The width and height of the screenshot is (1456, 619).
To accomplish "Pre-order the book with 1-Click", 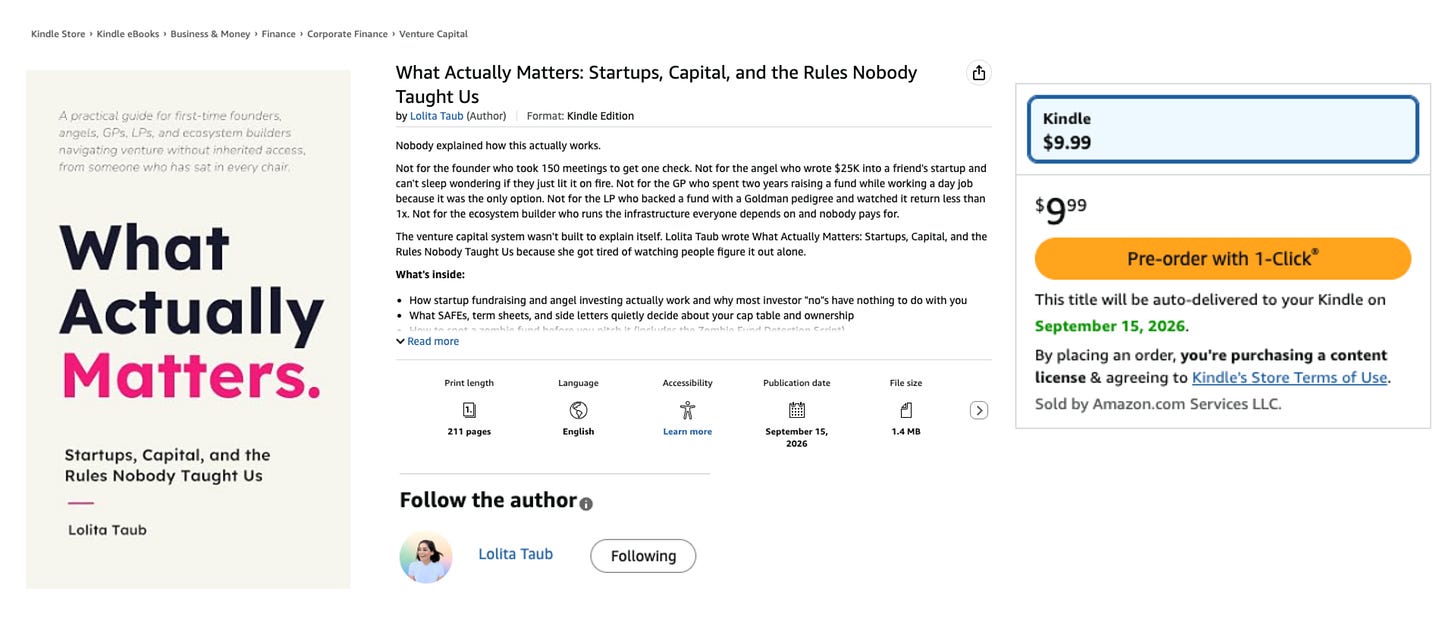I will (x=1223, y=258).
